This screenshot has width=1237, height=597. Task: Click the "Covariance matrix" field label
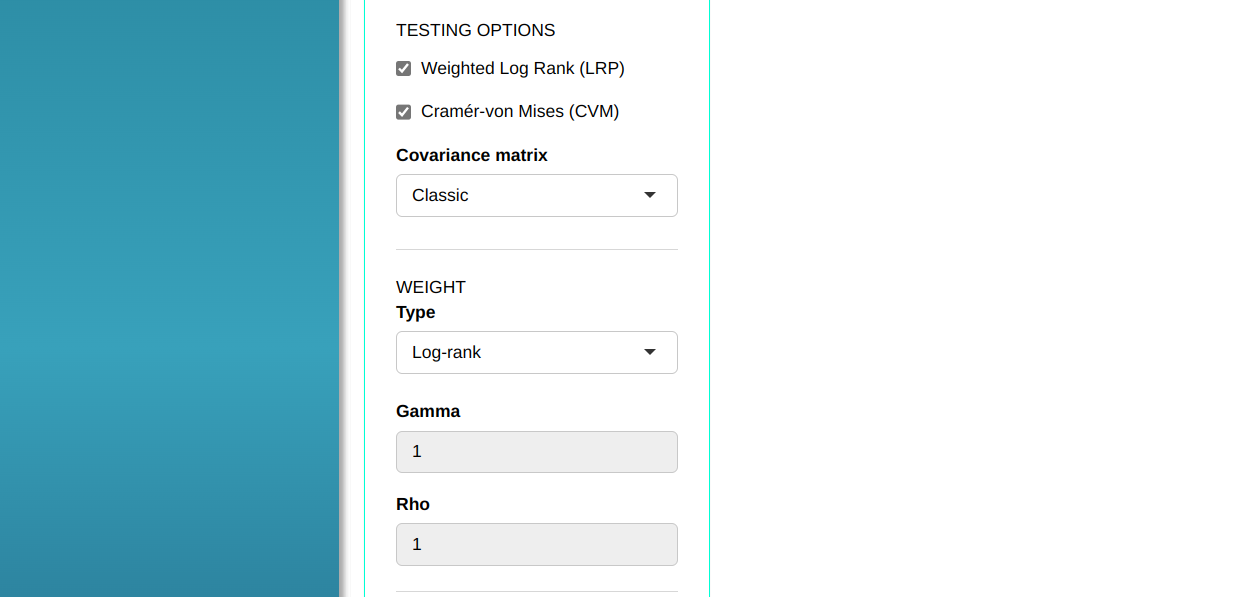point(472,155)
